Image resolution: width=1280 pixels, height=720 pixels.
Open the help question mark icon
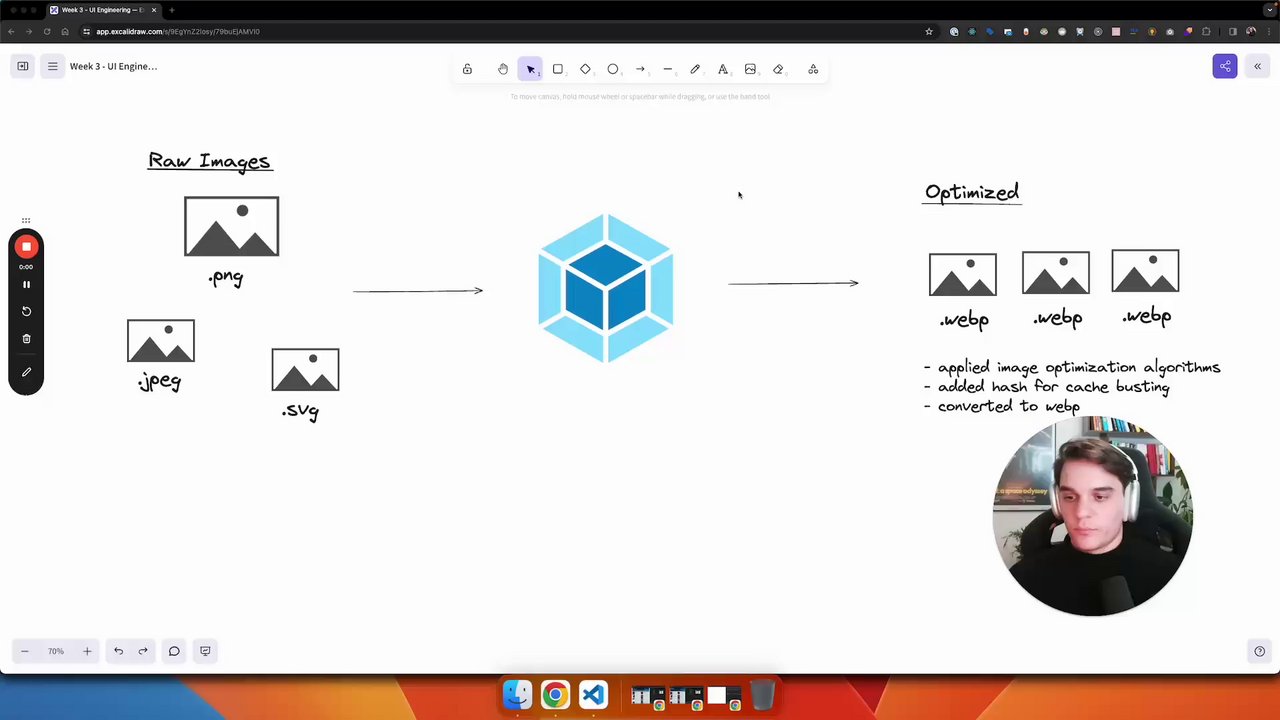pos(1259,651)
